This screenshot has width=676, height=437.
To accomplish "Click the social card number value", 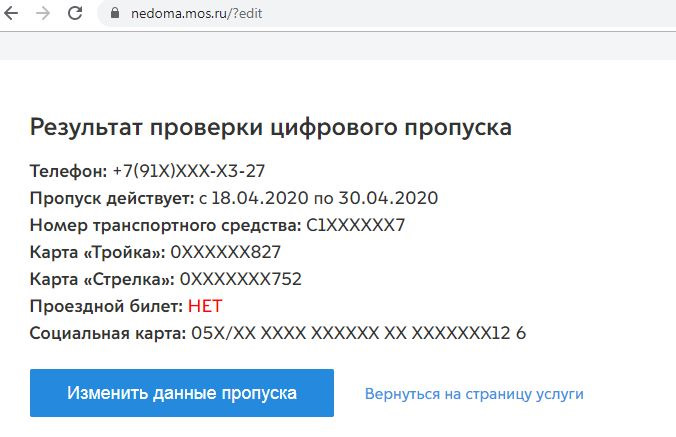I will [x=358, y=333].
